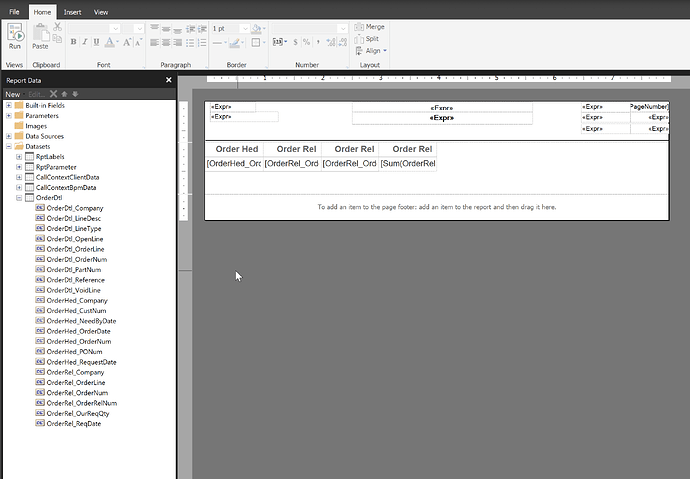This screenshot has height=479, width=690.
Task: Click the delete X icon in Report Data
Action: click(x=53, y=94)
